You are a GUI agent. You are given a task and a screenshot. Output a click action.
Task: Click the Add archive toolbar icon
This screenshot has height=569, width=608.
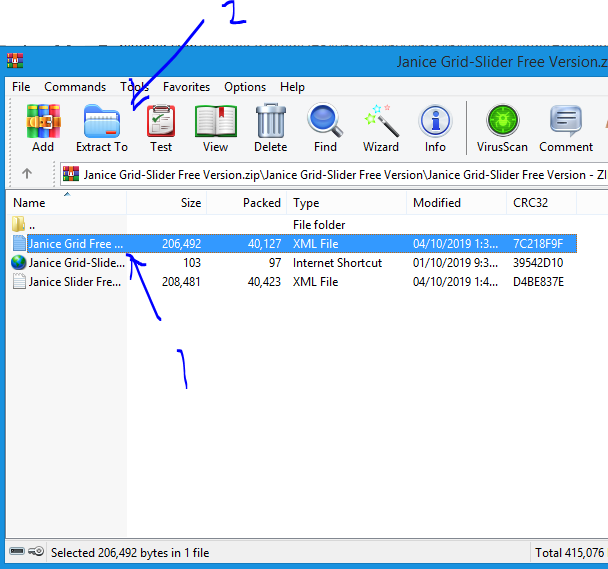point(43,121)
